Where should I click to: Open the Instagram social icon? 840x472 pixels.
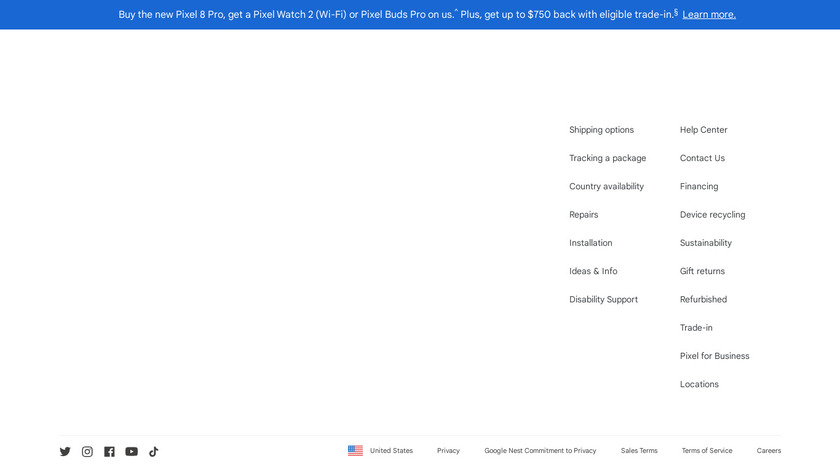(x=87, y=451)
